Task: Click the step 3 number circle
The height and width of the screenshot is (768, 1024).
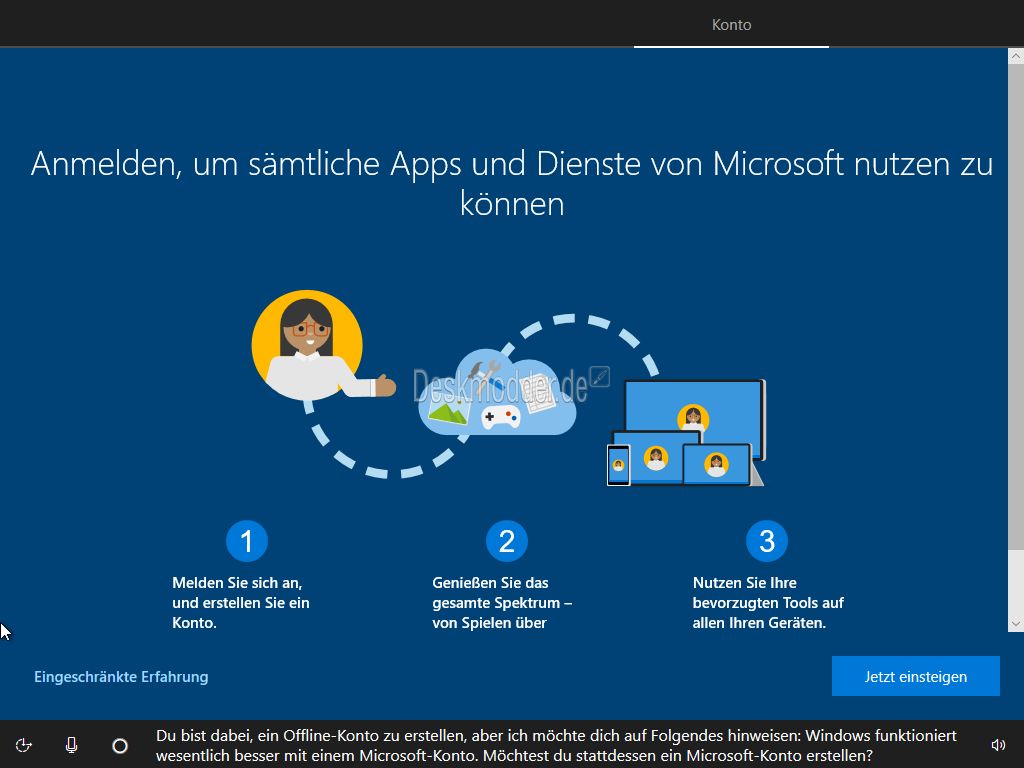Action: [767, 541]
